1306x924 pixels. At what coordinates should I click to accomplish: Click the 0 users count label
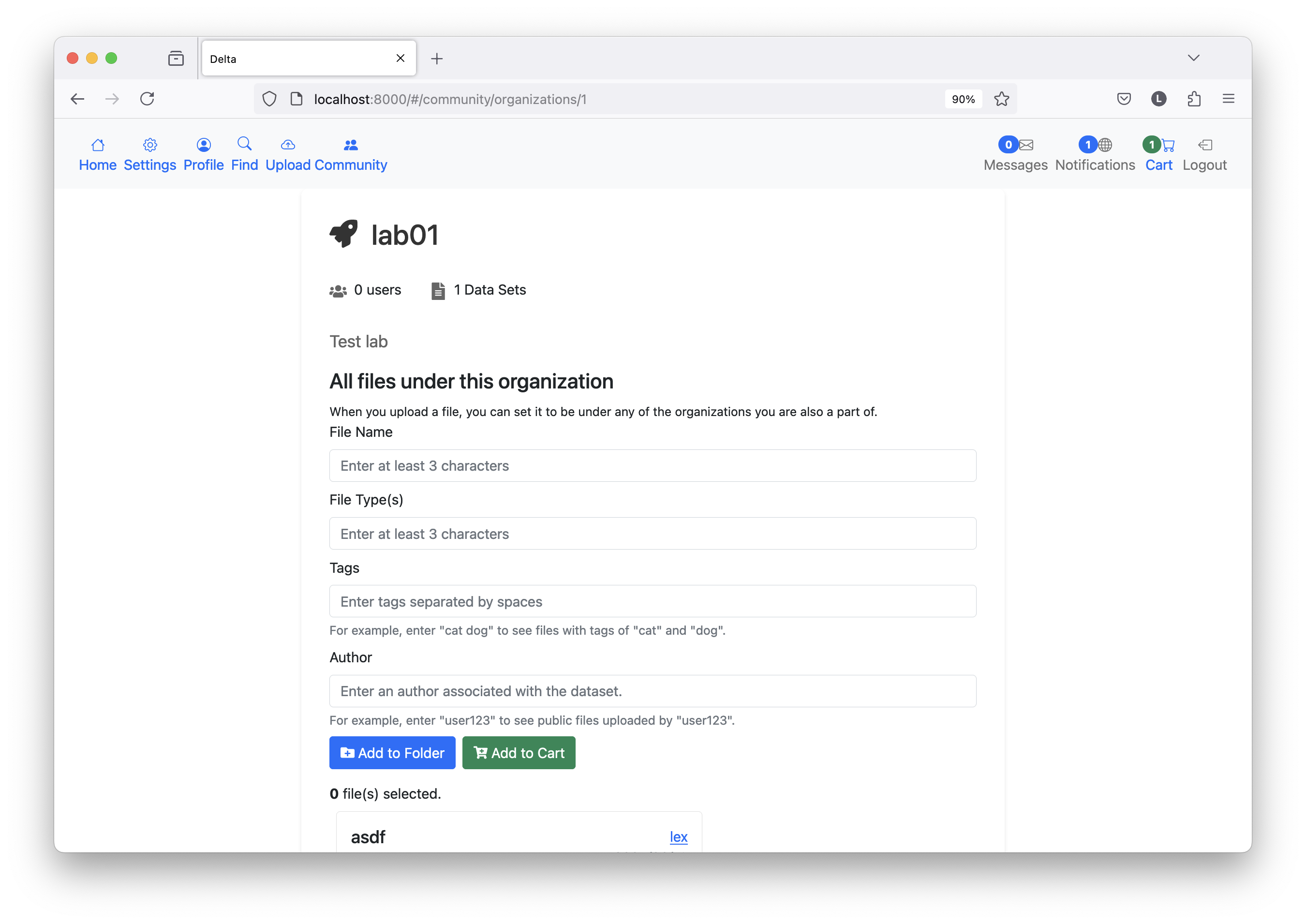377,290
